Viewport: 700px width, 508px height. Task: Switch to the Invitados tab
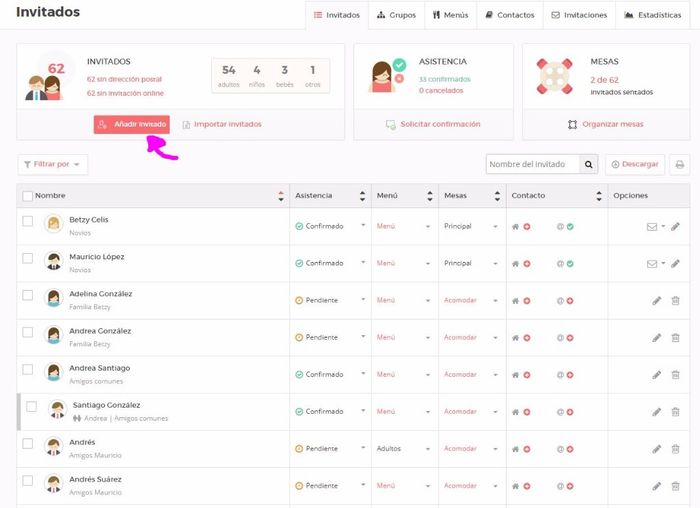click(x=337, y=15)
